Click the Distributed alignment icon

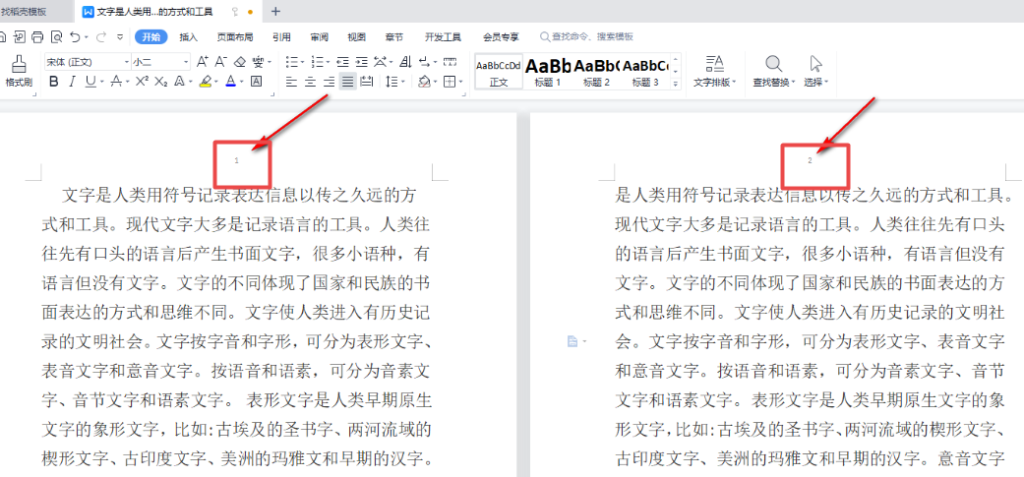point(366,82)
